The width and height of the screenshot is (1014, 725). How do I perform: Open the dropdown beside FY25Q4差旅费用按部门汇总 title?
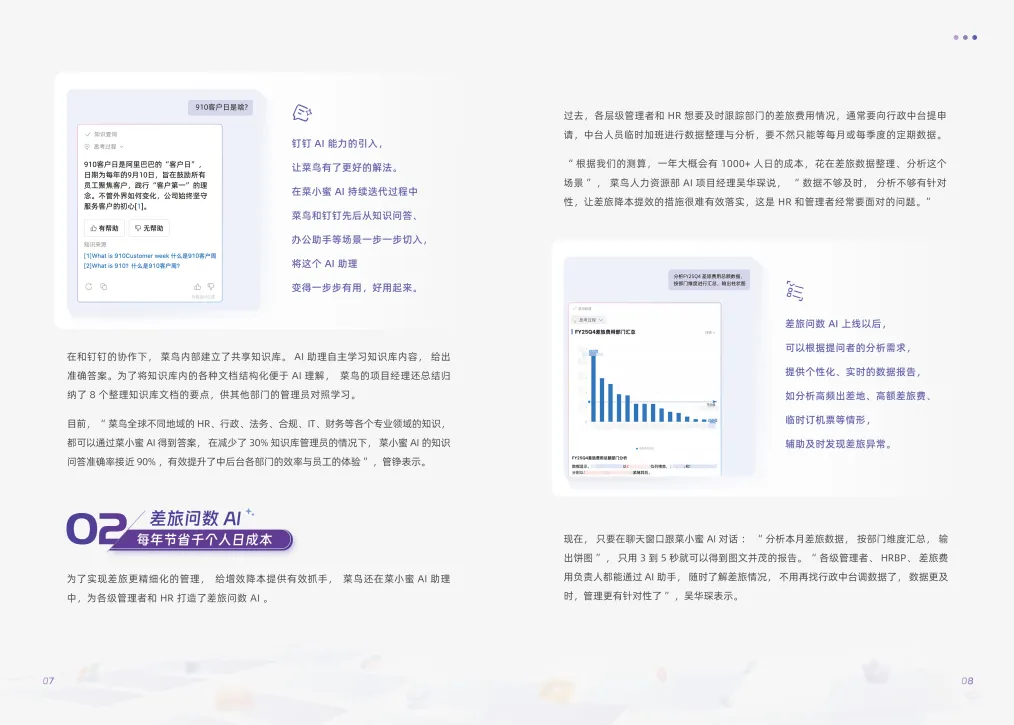click(x=709, y=331)
